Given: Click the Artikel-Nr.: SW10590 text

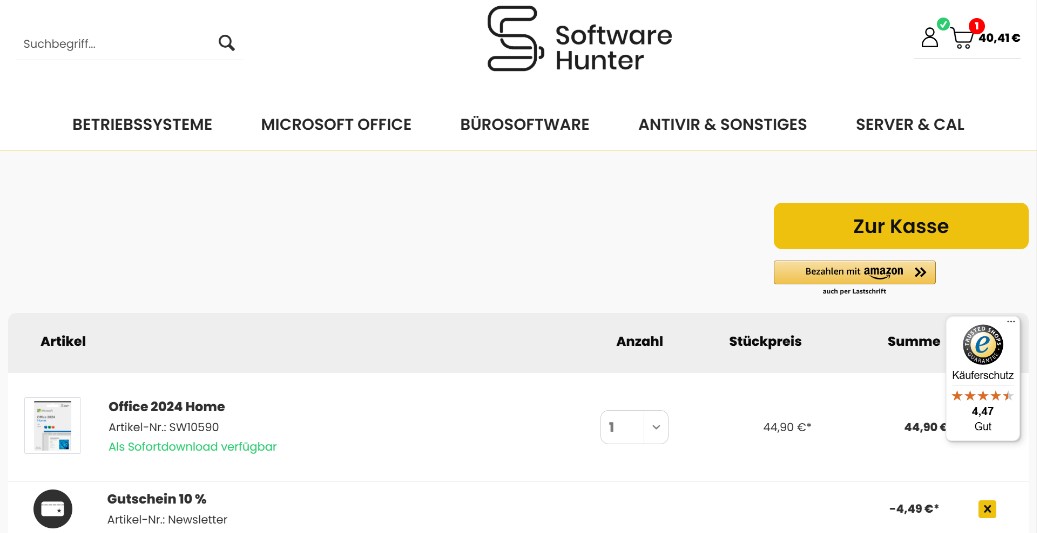Looking at the screenshot, I should 163,427.
